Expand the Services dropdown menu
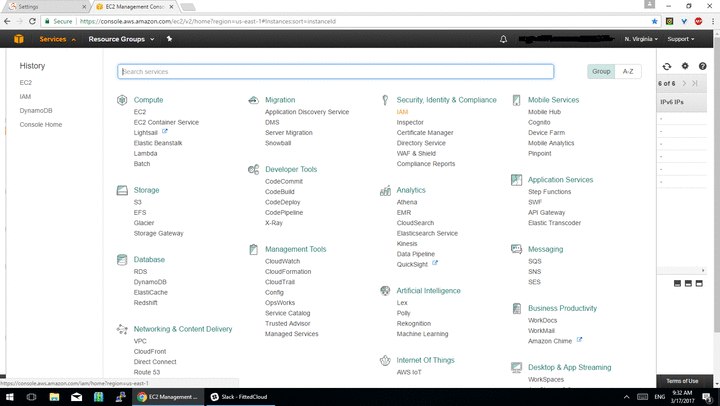The width and height of the screenshot is (720, 406). 56,39
